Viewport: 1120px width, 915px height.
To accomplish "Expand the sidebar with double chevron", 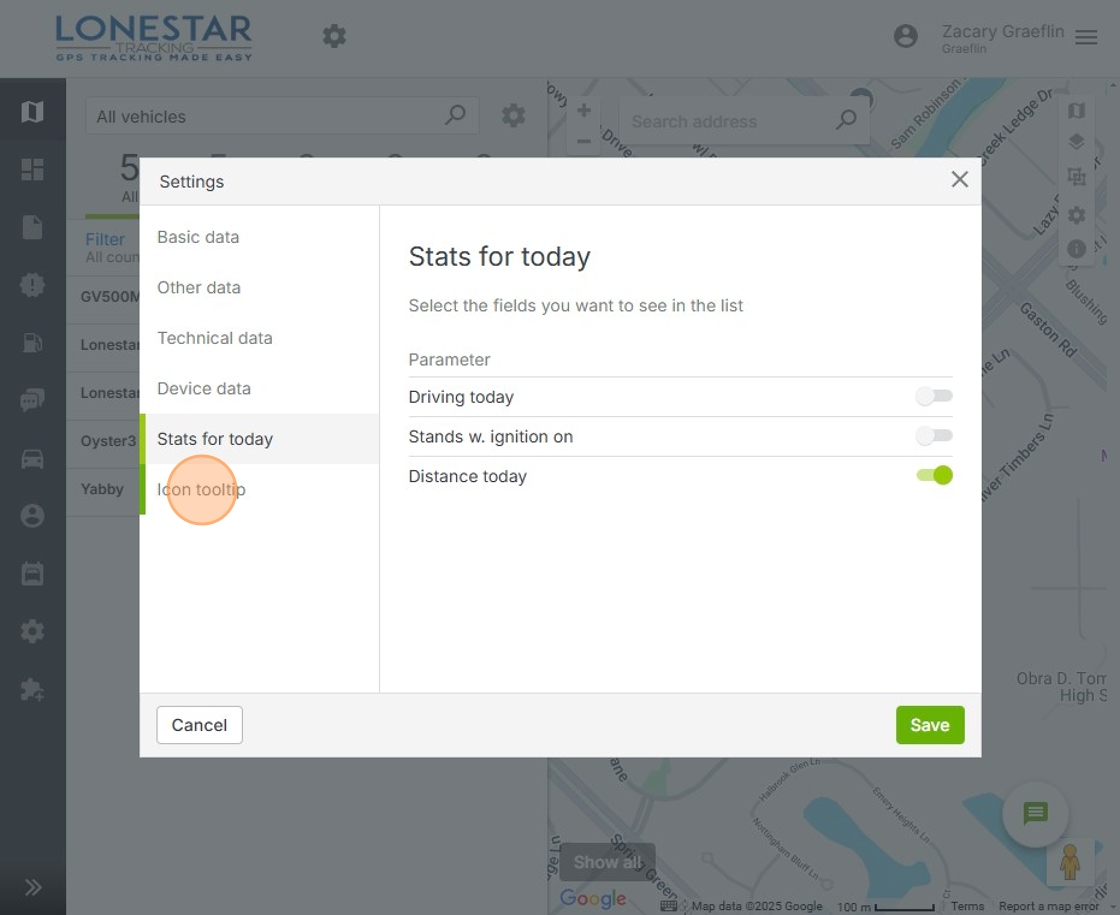I will click(x=32, y=887).
